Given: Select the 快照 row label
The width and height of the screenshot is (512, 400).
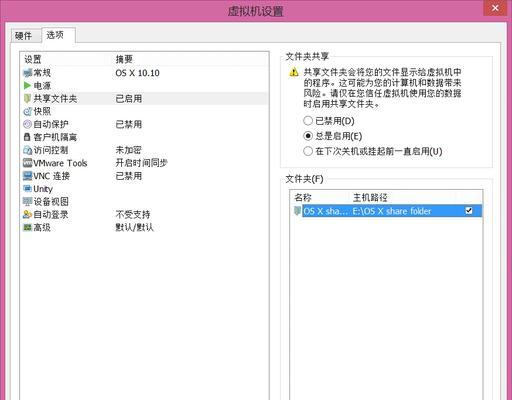Looking at the screenshot, I should (42, 111).
